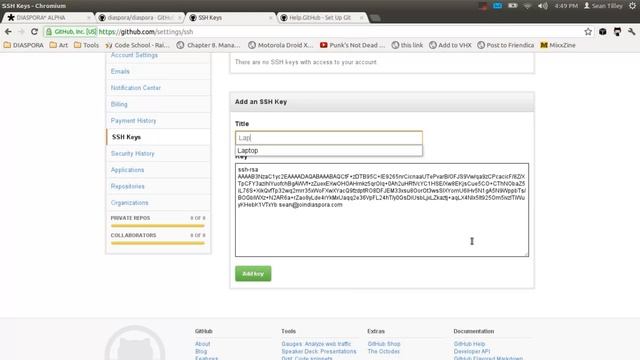640x360 pixels.
Task: Open the Chapter 8 bookmark
Action: click(x=209, y=45)
